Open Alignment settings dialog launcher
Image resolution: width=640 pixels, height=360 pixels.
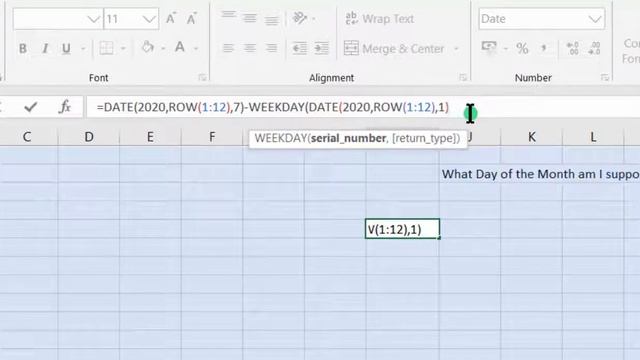[463, 77]
